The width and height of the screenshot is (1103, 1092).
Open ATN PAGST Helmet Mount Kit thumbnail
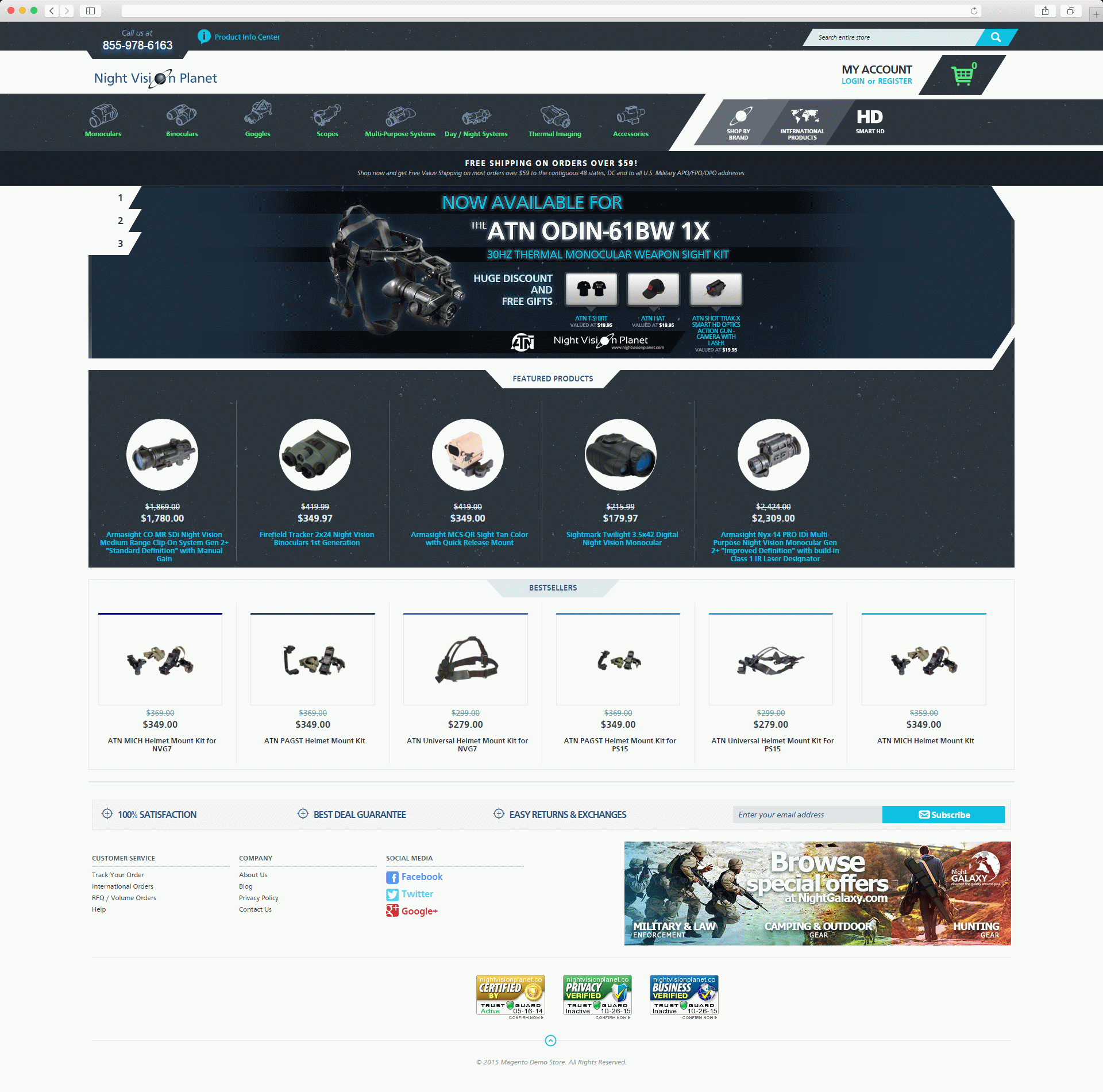[313, 660]
